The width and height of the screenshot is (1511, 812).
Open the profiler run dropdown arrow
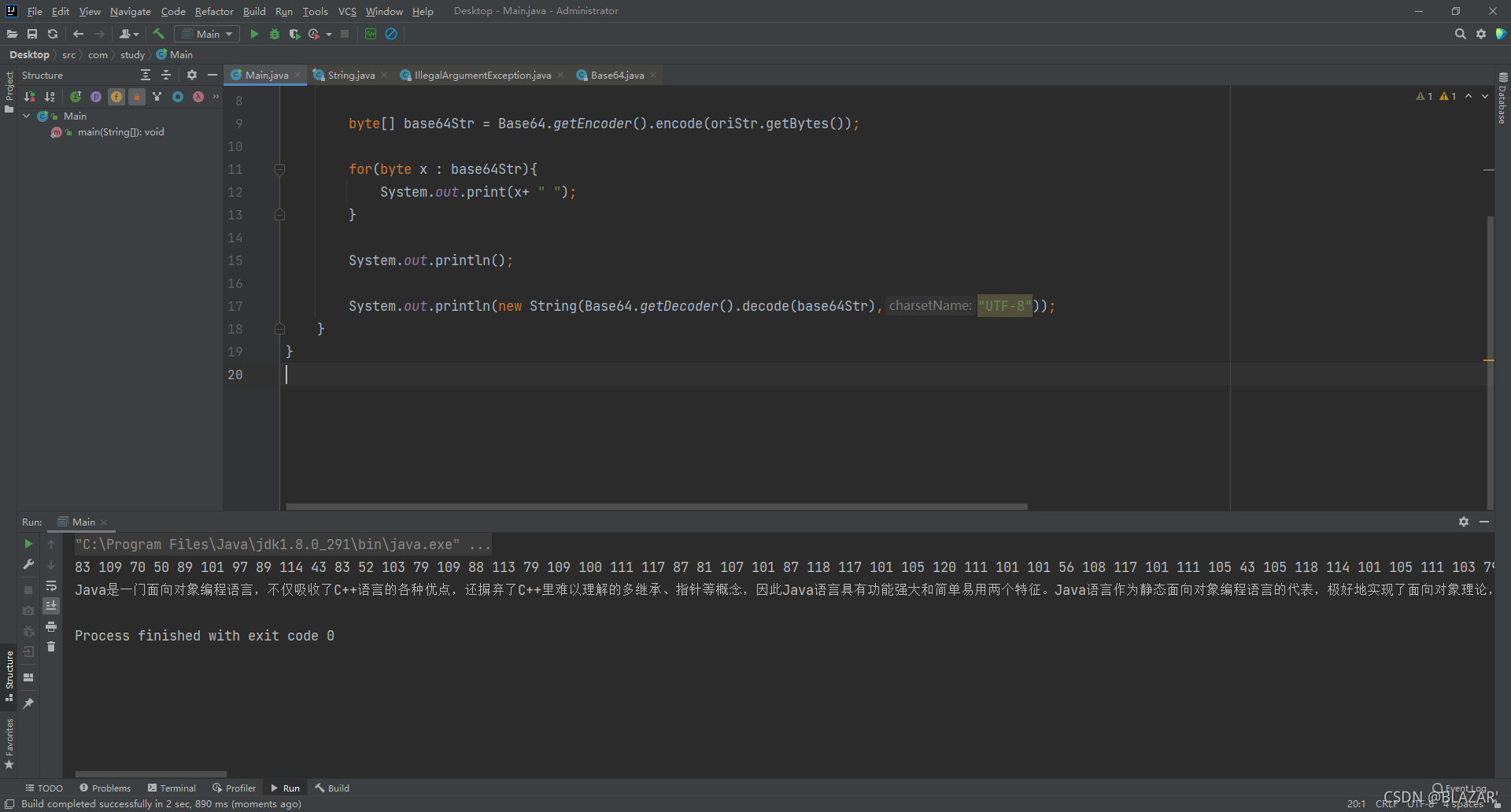coord(329,34)
